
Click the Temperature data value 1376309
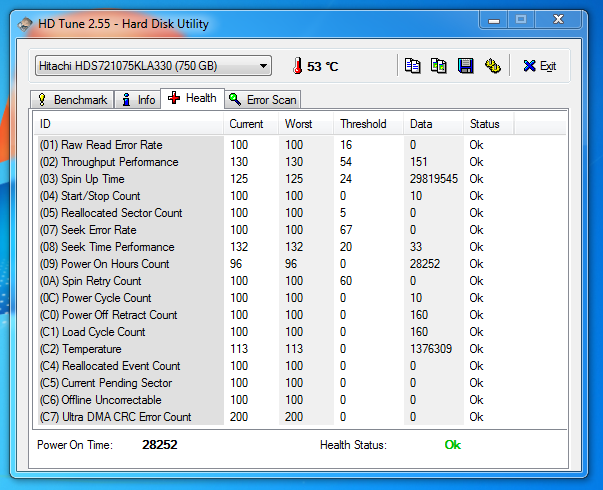pos(431,349)
